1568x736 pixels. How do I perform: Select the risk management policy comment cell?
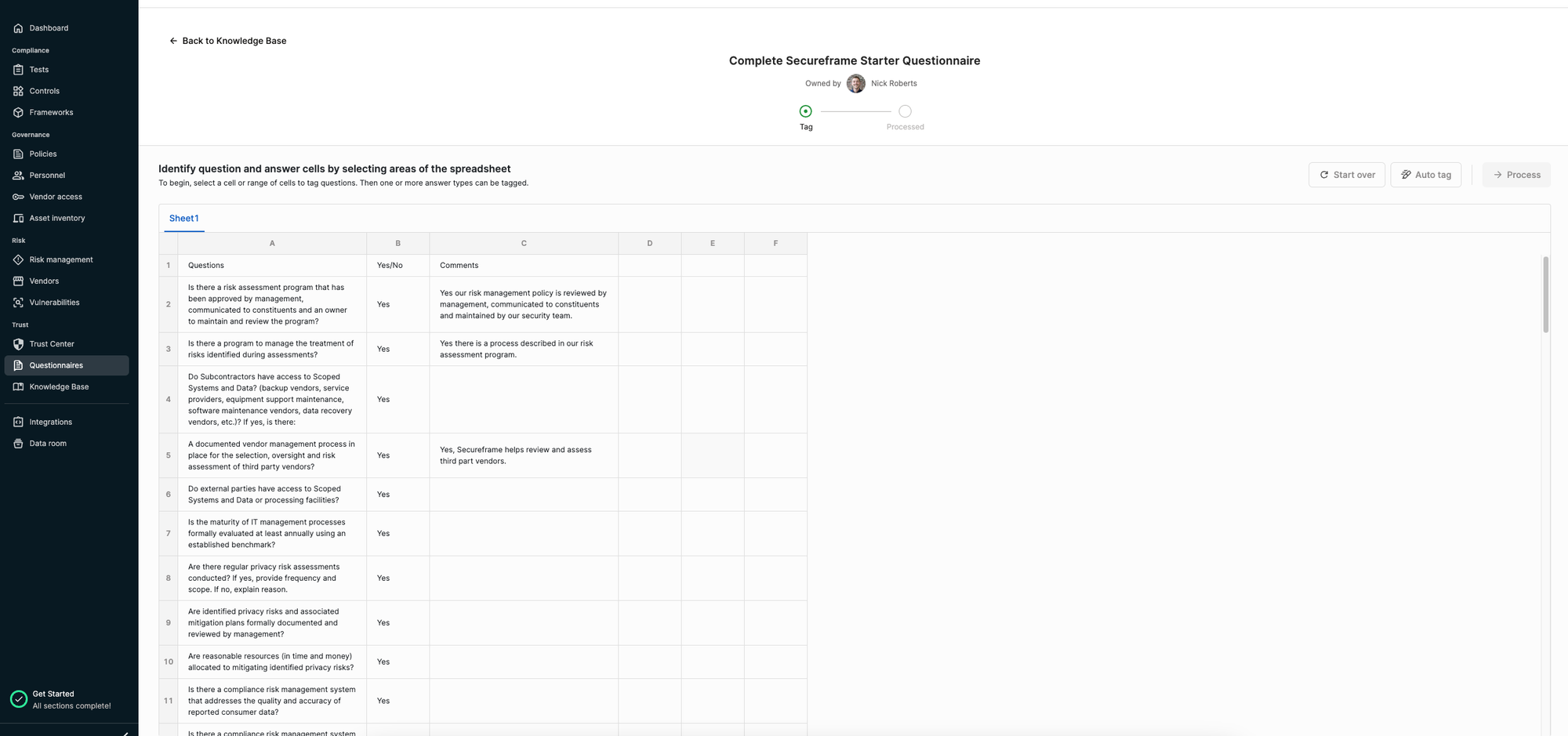pos(524,305)
